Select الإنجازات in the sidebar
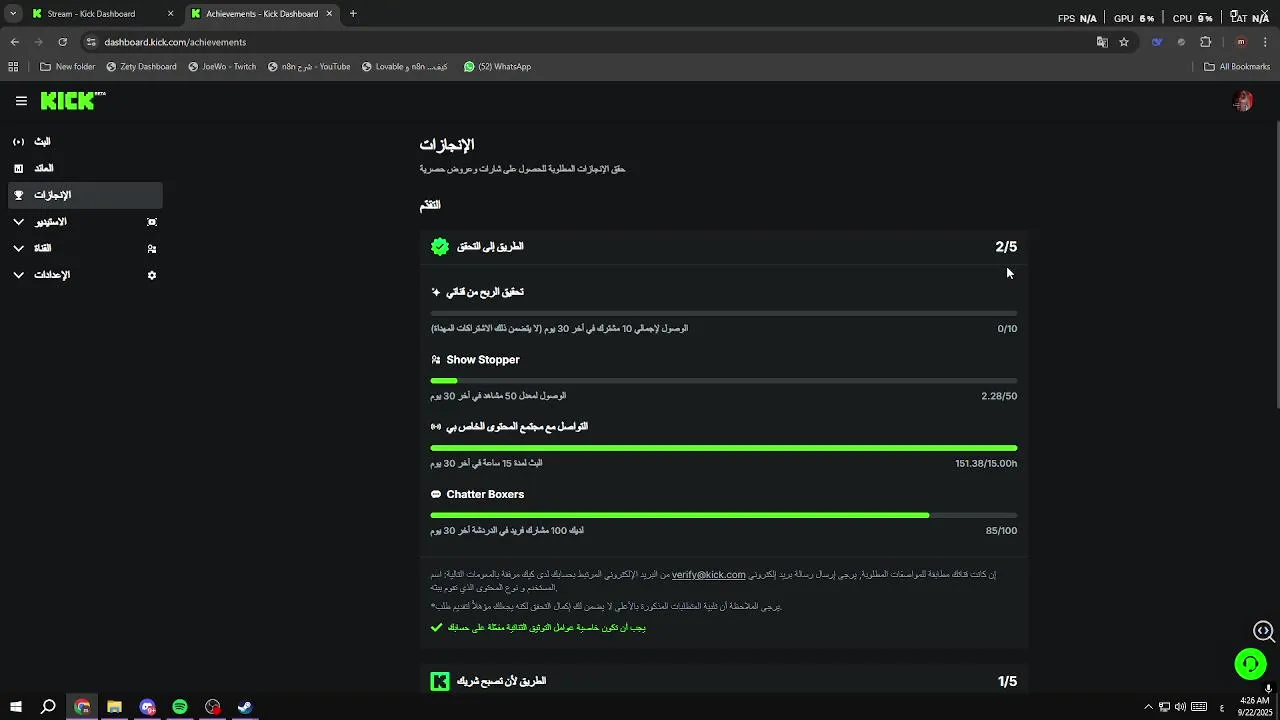1280x720 pixels. click(x=86, y=195)
